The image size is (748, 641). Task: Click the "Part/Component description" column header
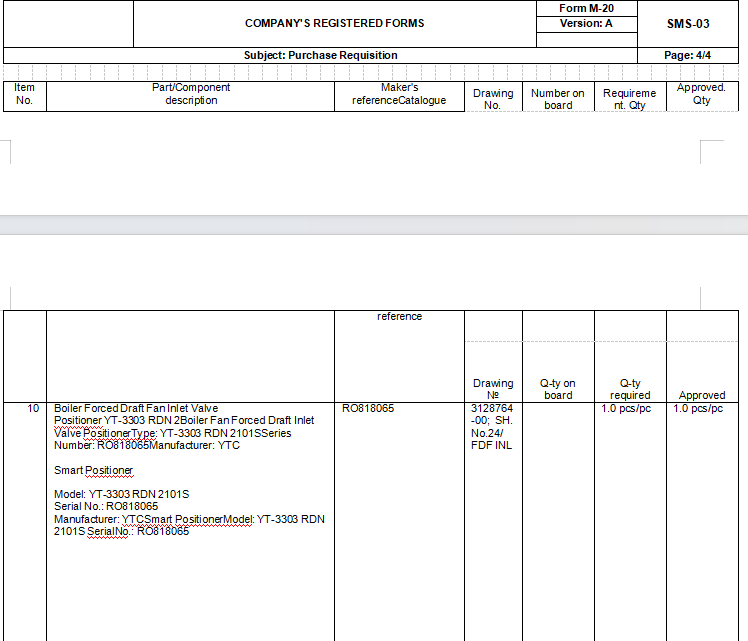coord(191,94)
